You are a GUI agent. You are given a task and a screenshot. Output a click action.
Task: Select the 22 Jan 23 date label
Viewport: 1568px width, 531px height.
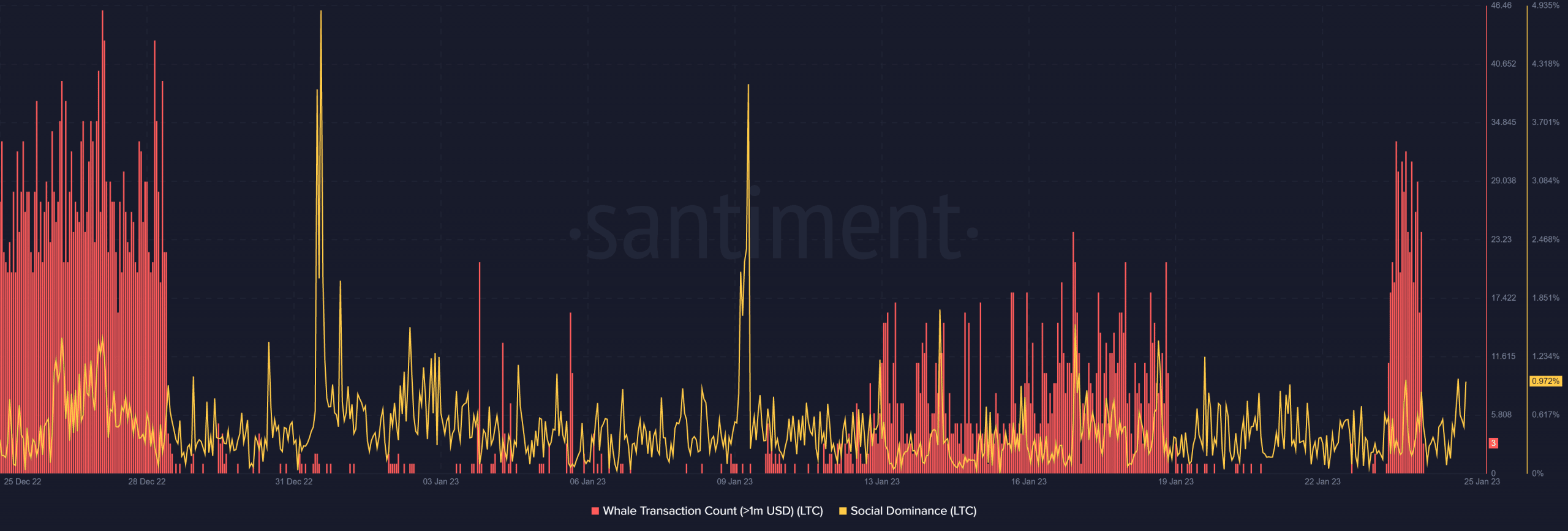(1322, 481)
